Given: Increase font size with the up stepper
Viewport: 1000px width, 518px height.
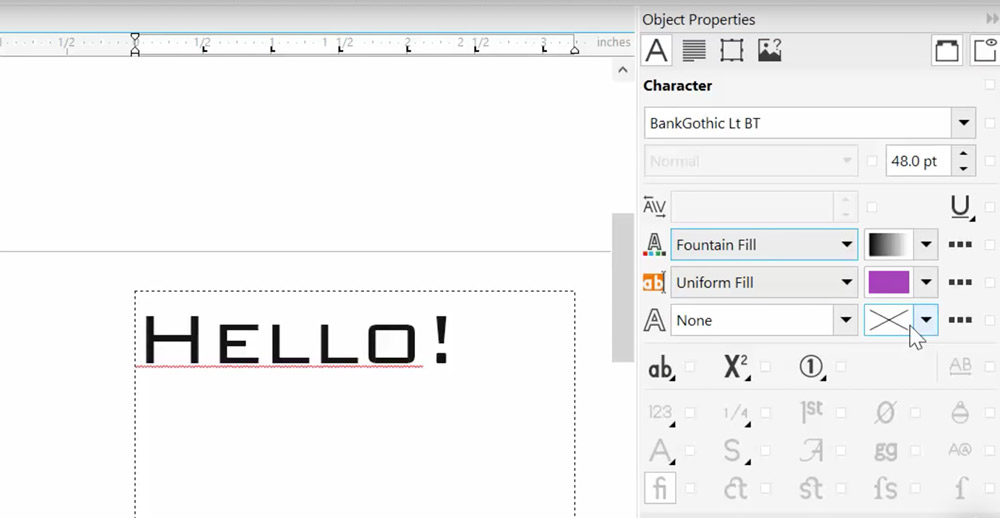Looking at the screenshot, I should tap(964, 154).
